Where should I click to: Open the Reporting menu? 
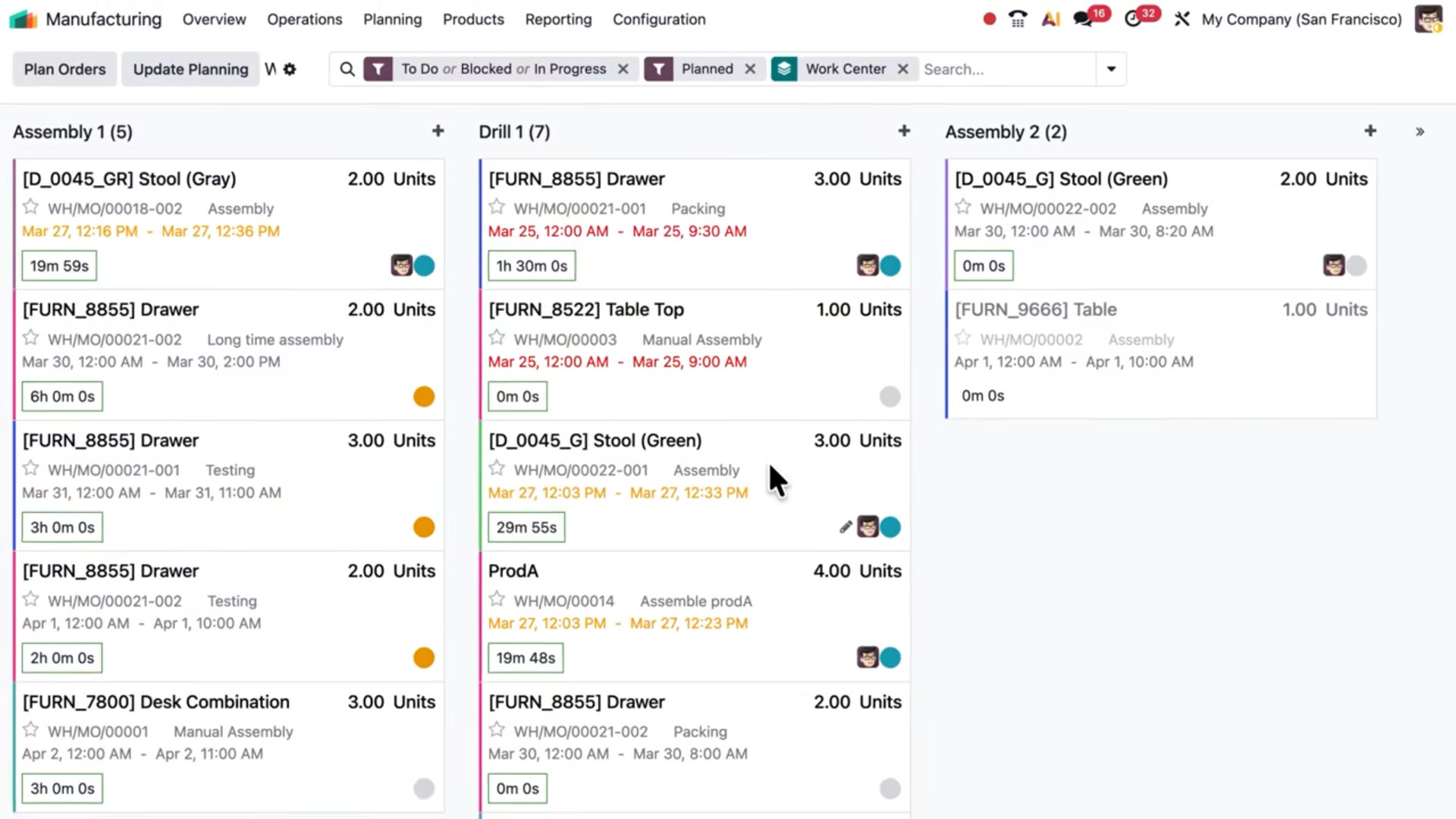pos(558,19)
